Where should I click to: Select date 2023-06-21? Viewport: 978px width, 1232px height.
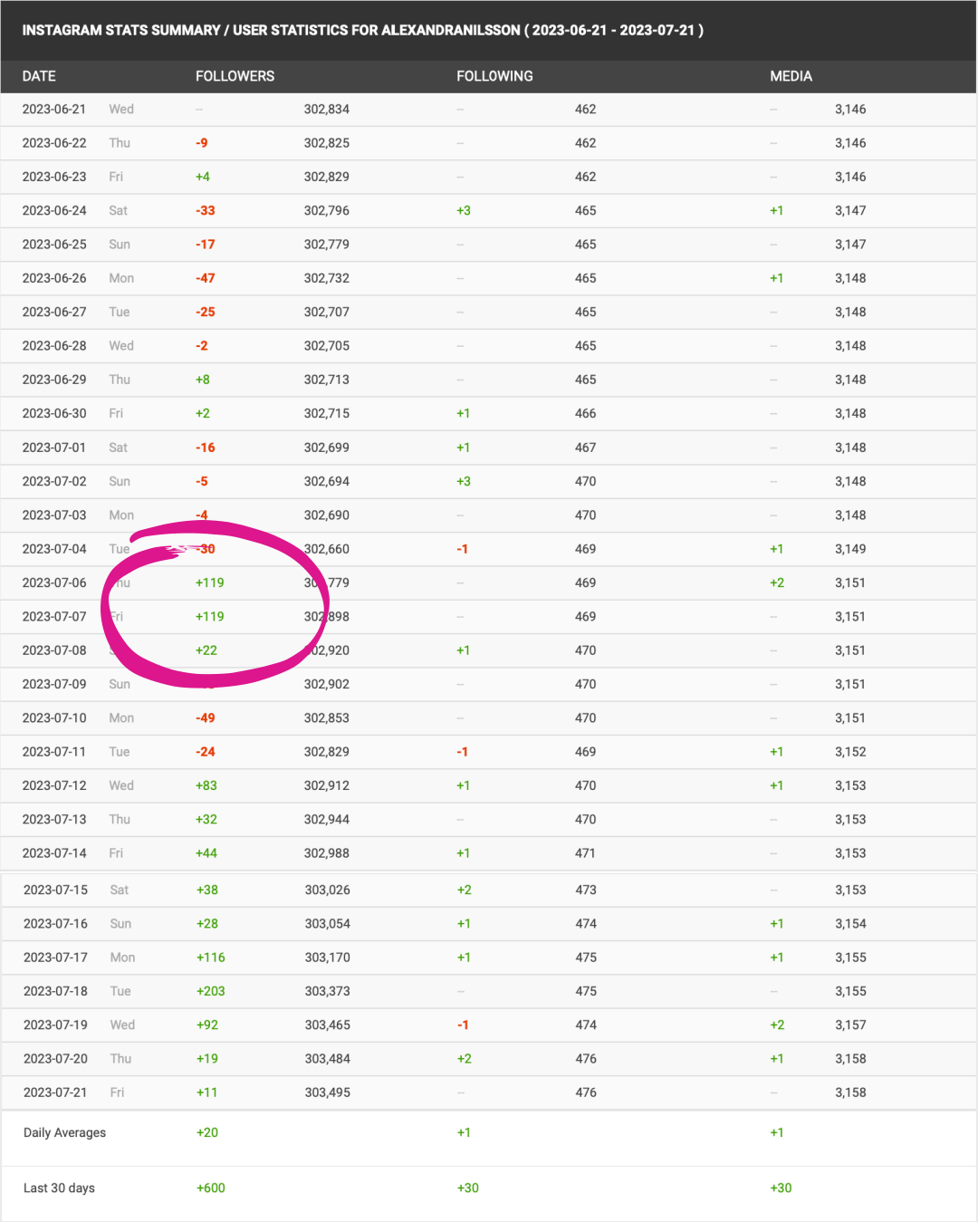click(54, 109)
